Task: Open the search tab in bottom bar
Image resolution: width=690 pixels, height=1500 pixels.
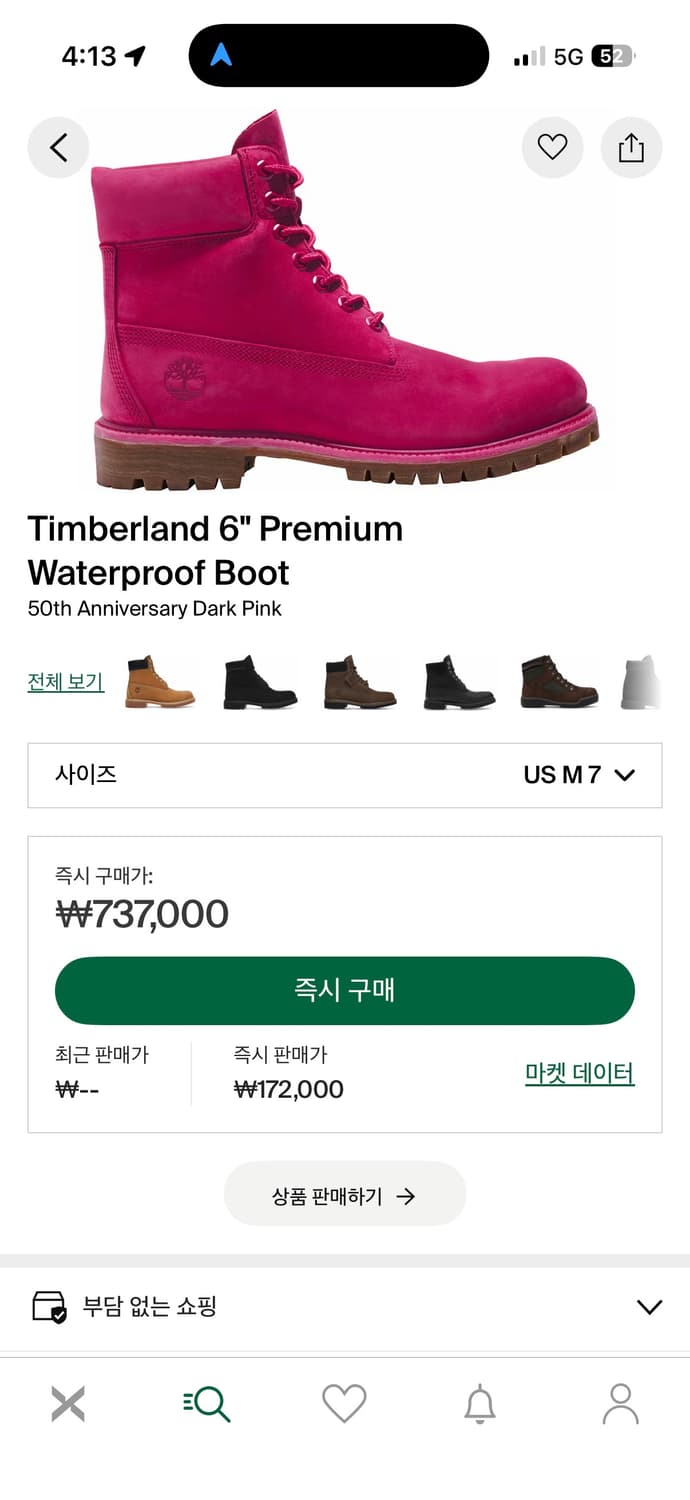Action: [208, 1404]
